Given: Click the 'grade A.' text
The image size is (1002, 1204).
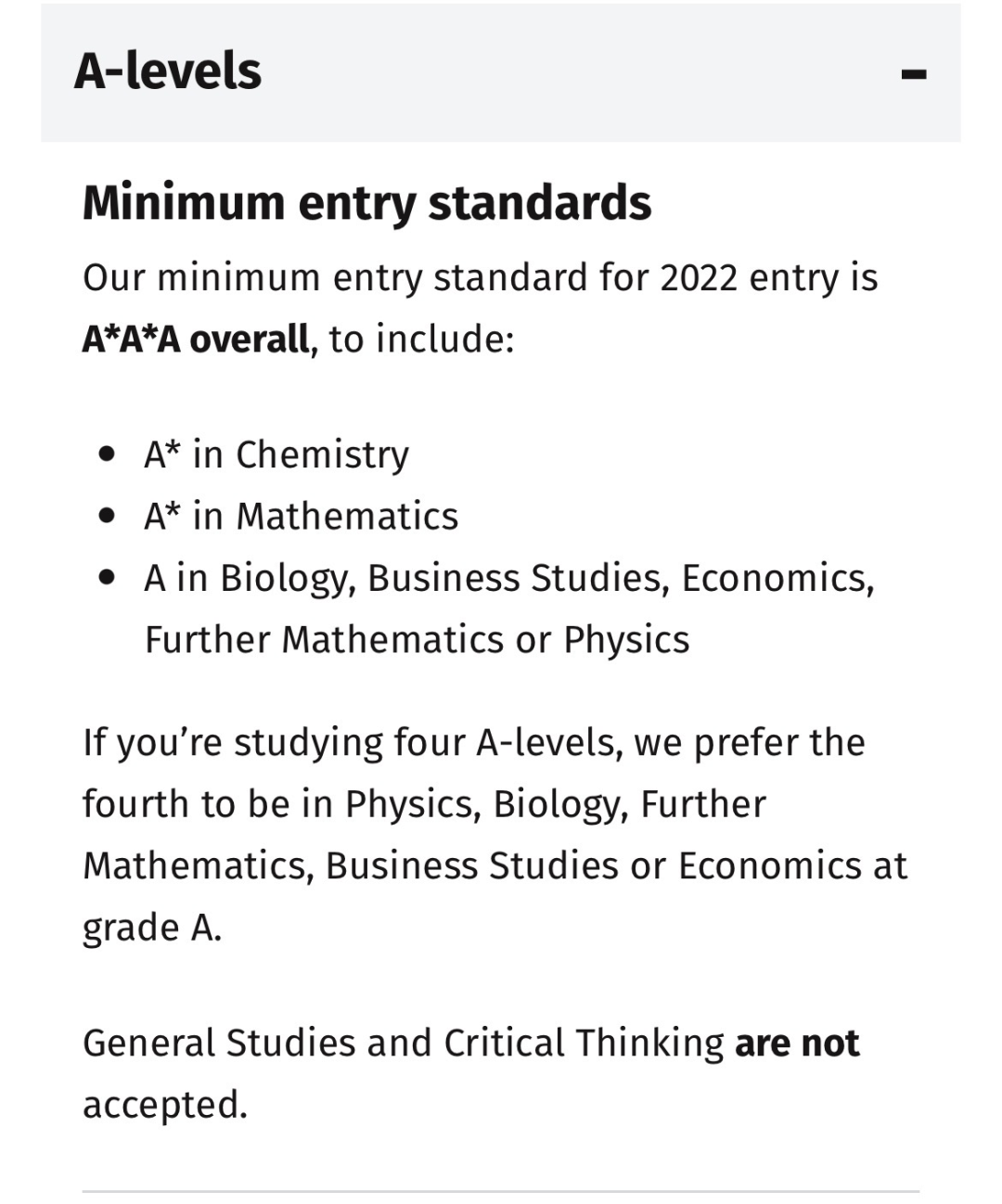Looking at the screenshot, I should [152, 928].
